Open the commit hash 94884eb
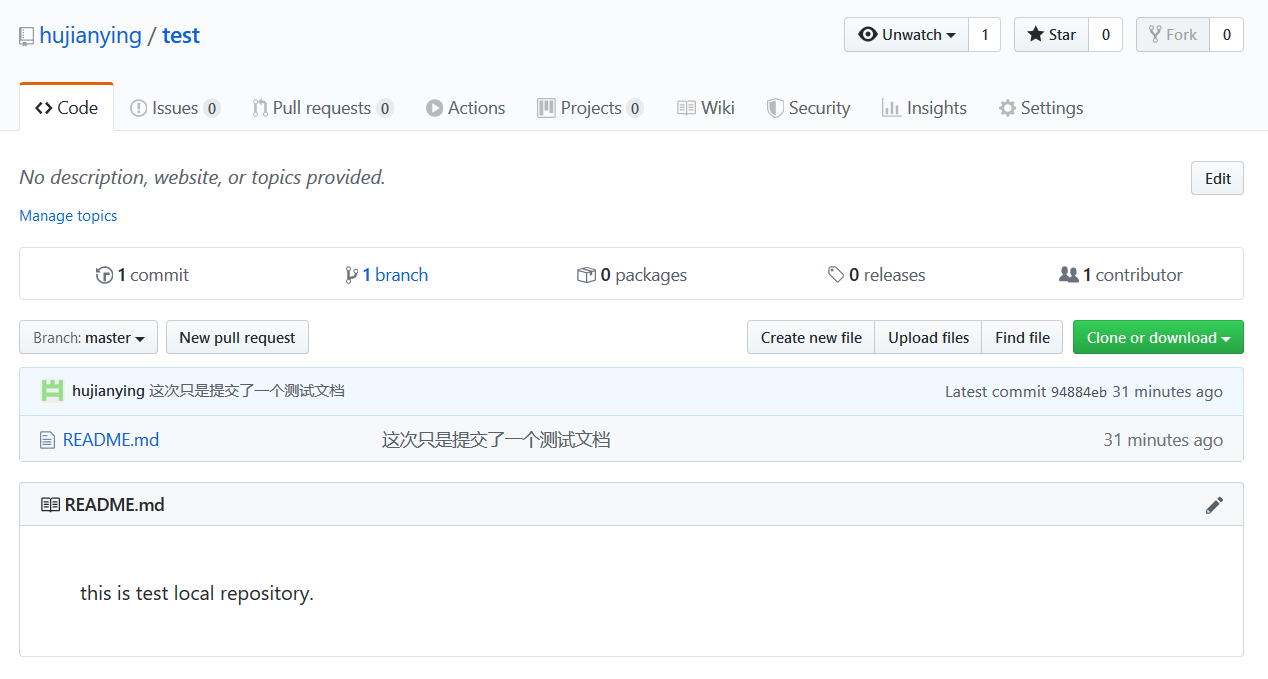This screenshot has height=679, width=1268. pos(1078,392)
